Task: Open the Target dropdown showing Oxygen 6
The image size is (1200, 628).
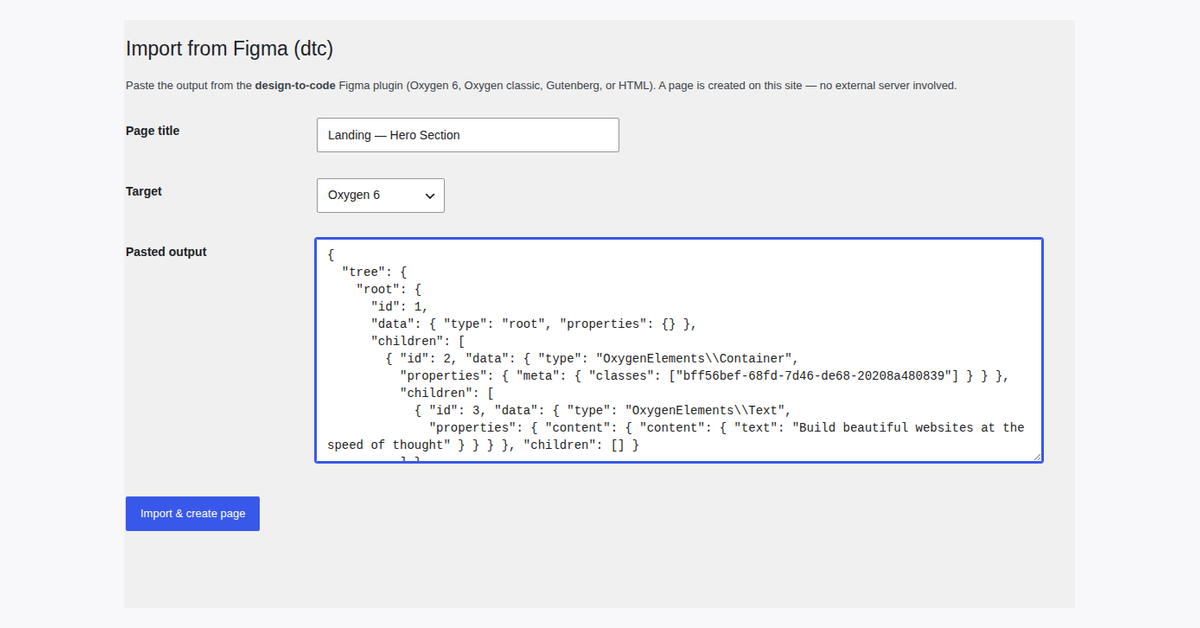Action: click(x=380, y=195)
